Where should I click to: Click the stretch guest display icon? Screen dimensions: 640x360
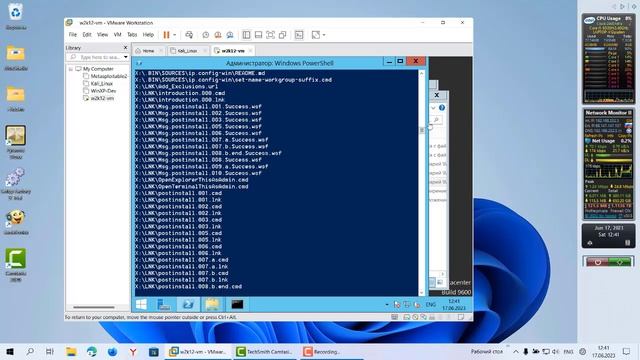[316, 35]
